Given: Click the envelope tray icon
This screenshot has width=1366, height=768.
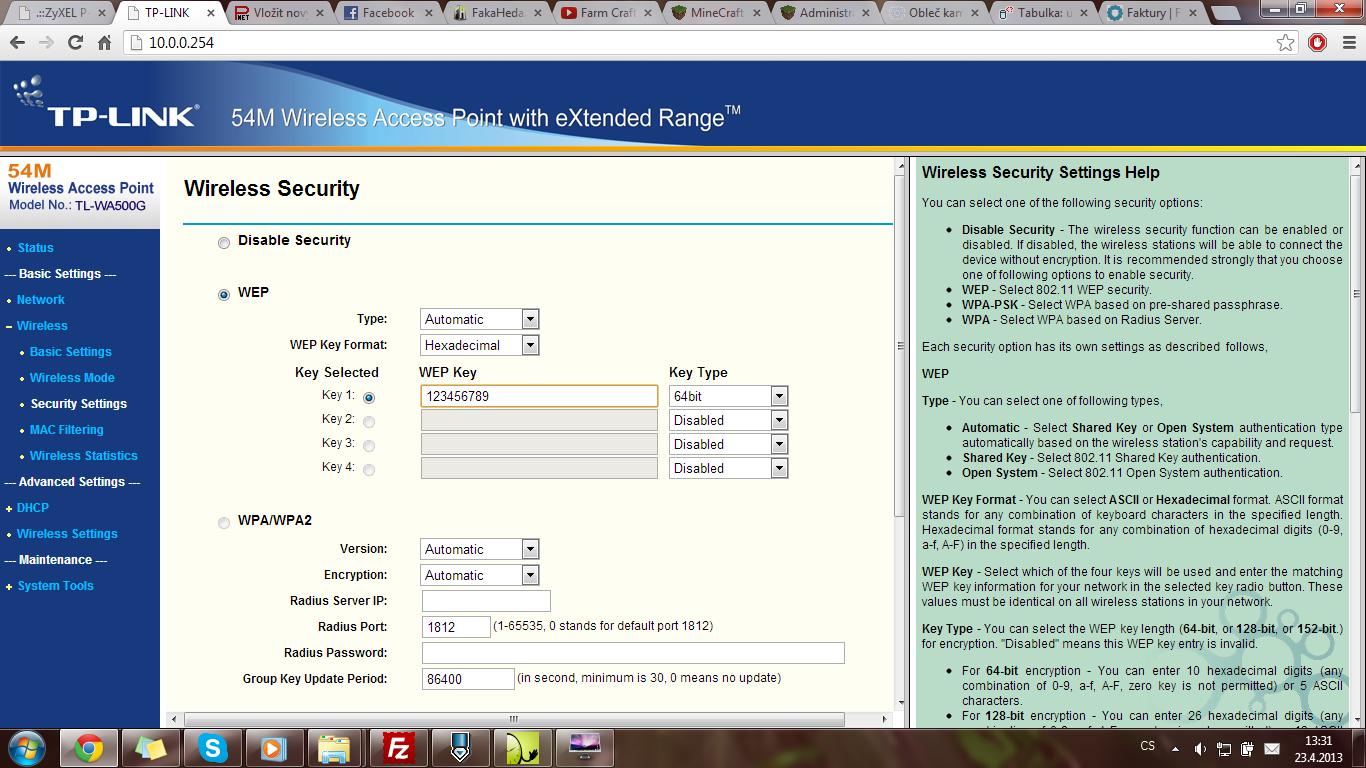Looking at the screenshot, I should pos(1272,748).
